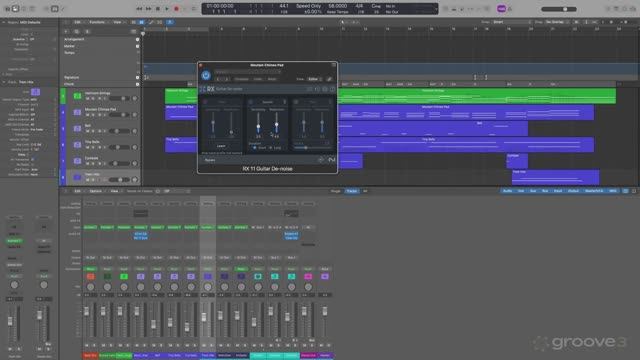Image resolution: width=640 pixels, height=360 pixels.
Task: Click the Paste button in the plugin header
Action: pos(272,79)
